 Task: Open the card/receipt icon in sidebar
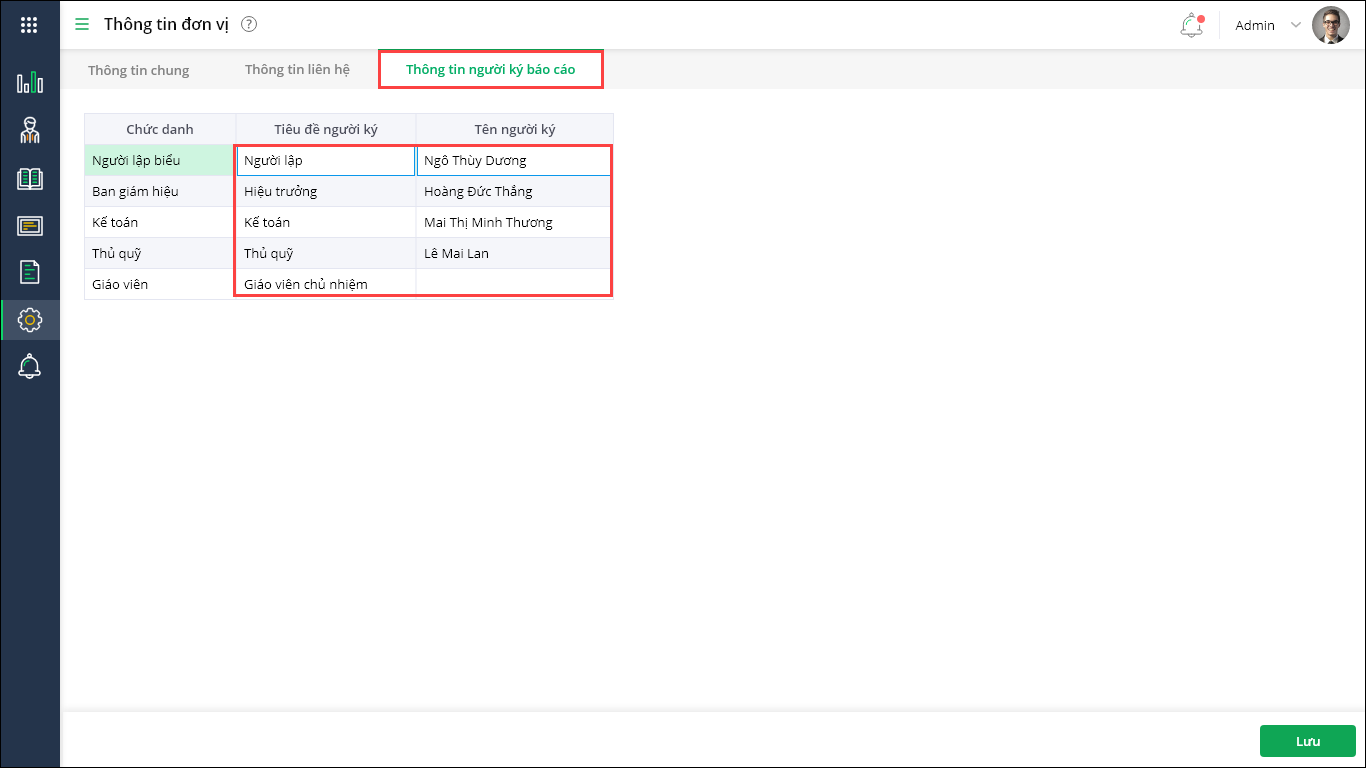click(x=30, y=225)
